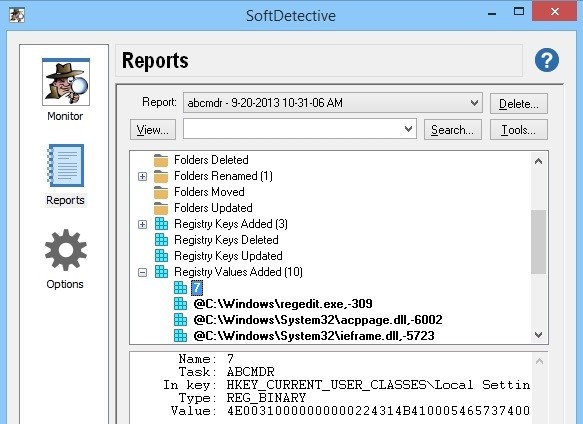
Task: Select the Folders Moved tree item
Action: coord(209,192)
